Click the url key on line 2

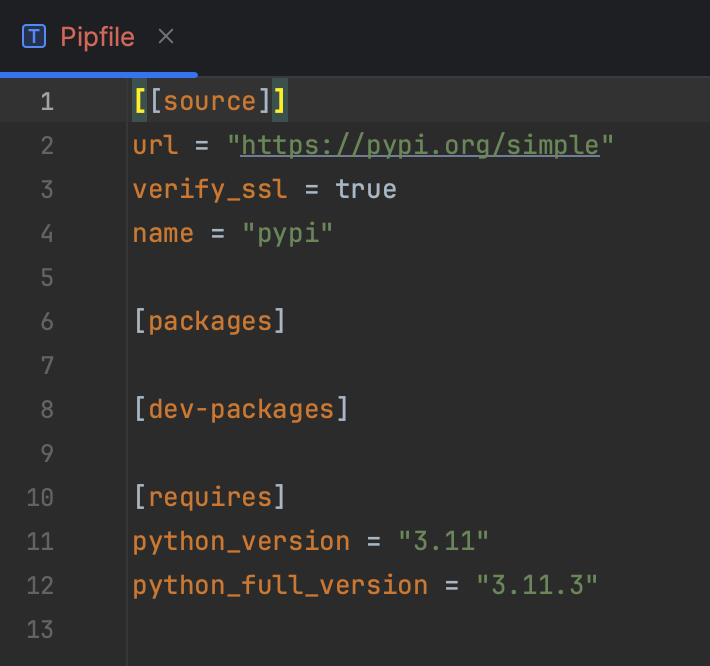[x=156, y=146]
